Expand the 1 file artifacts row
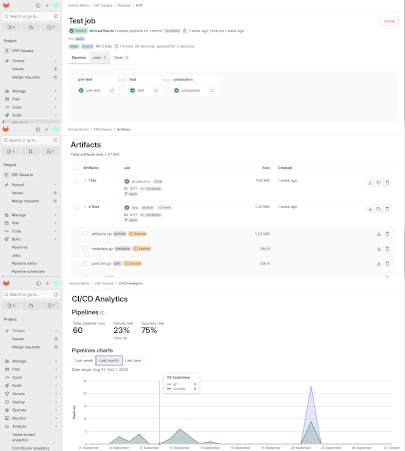The width and height of the screenshot is (405, 451). [85, 180]
